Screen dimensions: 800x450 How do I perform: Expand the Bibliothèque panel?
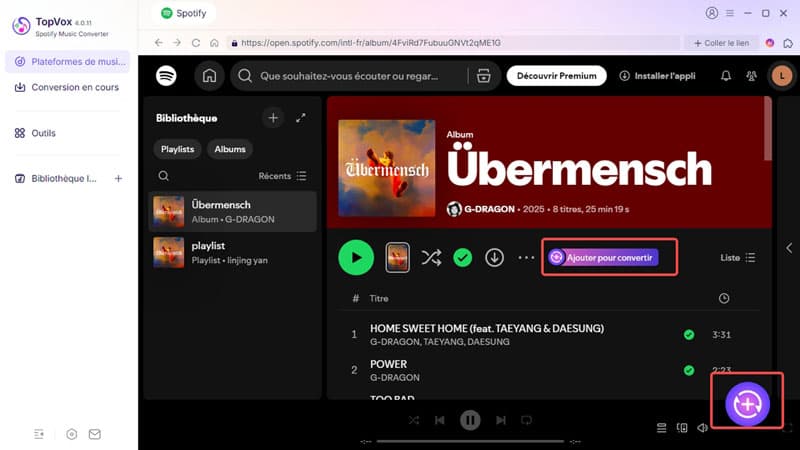301,118
